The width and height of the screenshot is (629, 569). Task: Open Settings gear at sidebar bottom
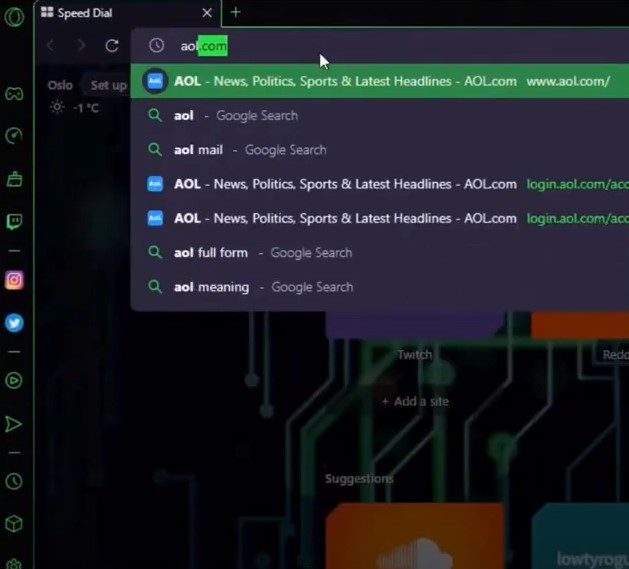(x=14, y=564)
